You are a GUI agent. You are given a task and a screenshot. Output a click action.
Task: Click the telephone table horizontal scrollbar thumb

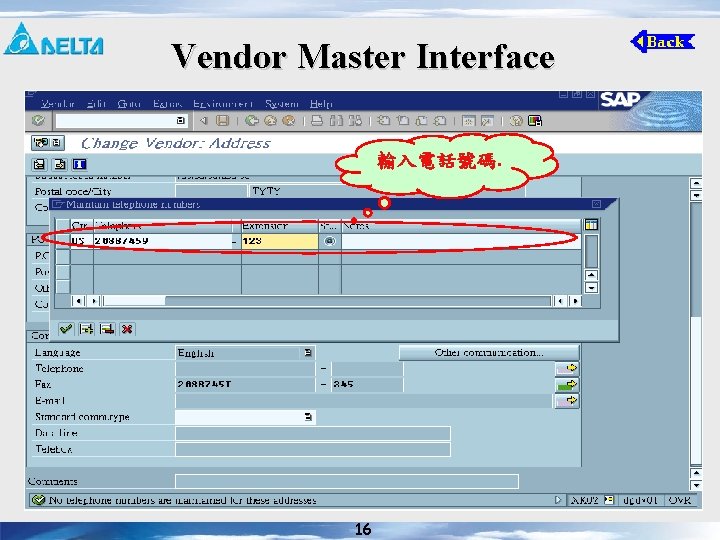click(x=135, y=301)
